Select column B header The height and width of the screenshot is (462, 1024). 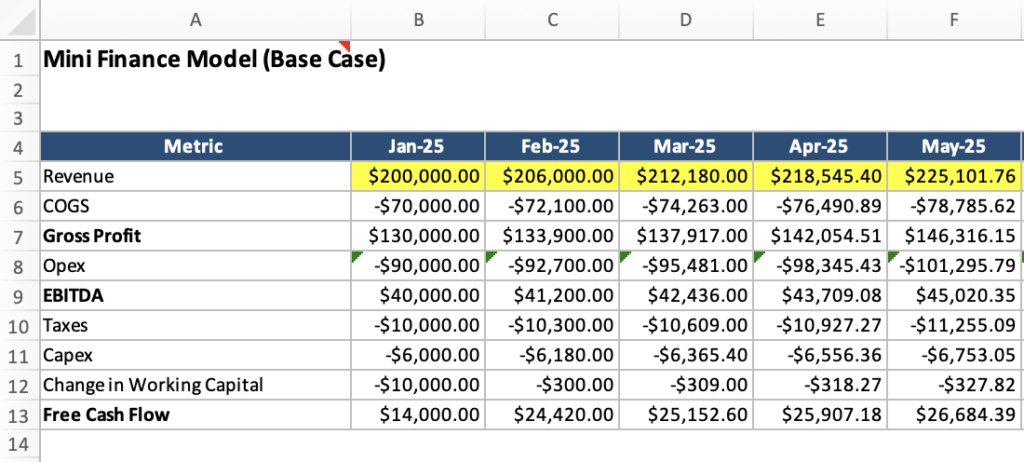418,19
